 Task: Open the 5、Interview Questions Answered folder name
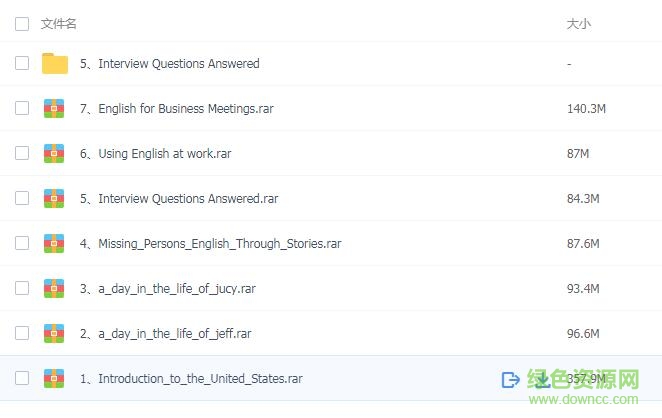coord(169,64)
